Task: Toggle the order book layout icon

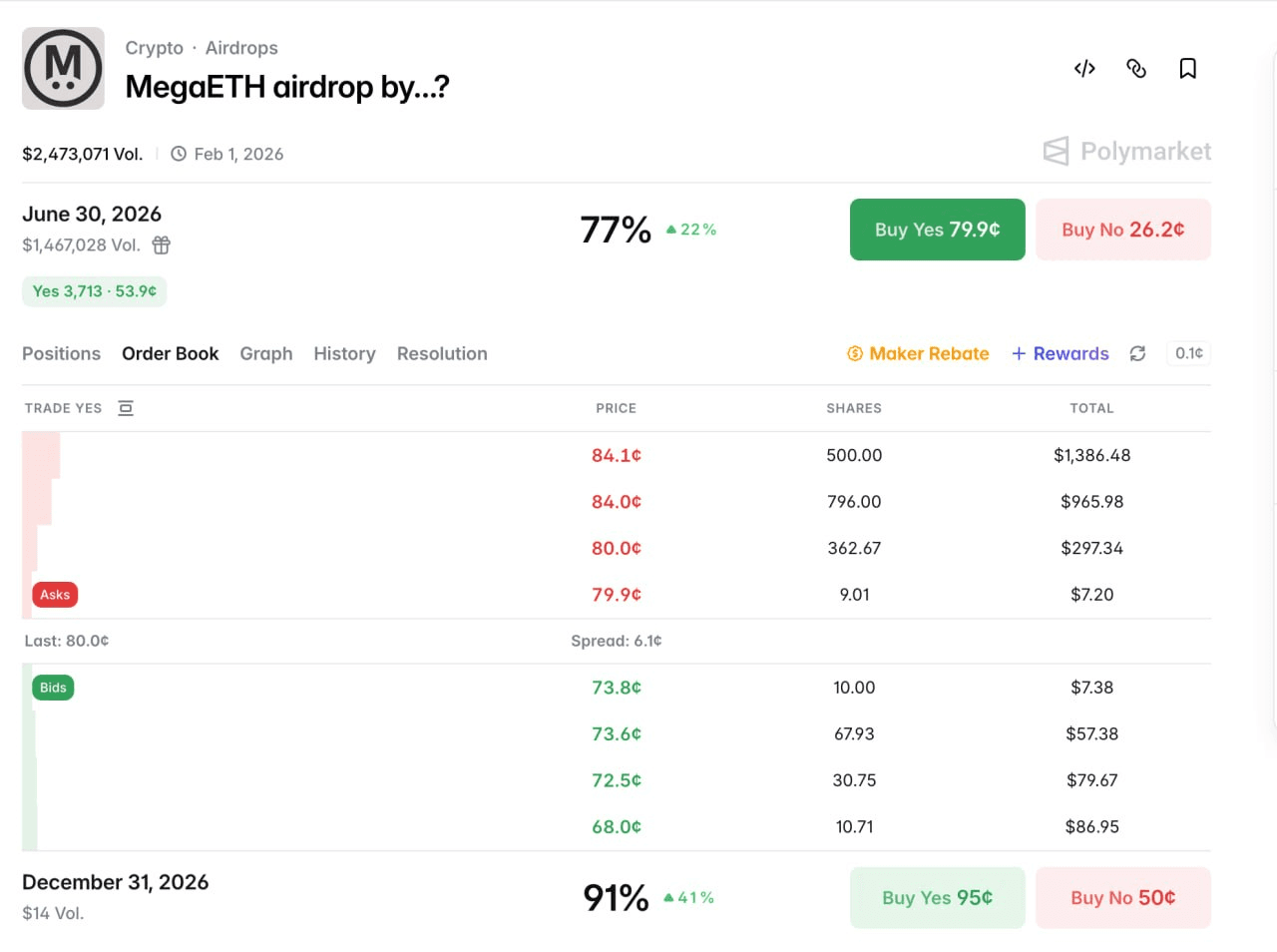Action: pos(126,408)
